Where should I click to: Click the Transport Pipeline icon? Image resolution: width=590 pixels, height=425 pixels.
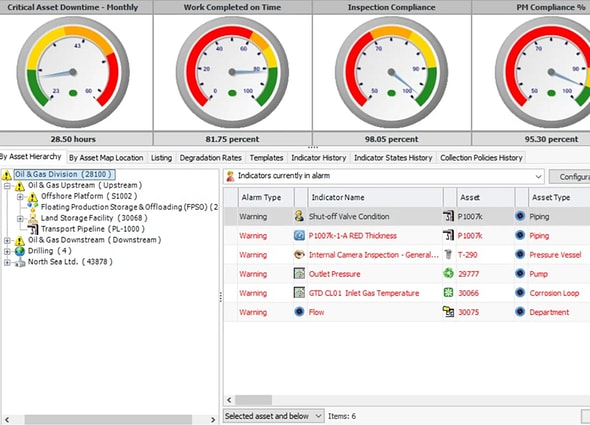pyautogui.click(x=33, y=229)
